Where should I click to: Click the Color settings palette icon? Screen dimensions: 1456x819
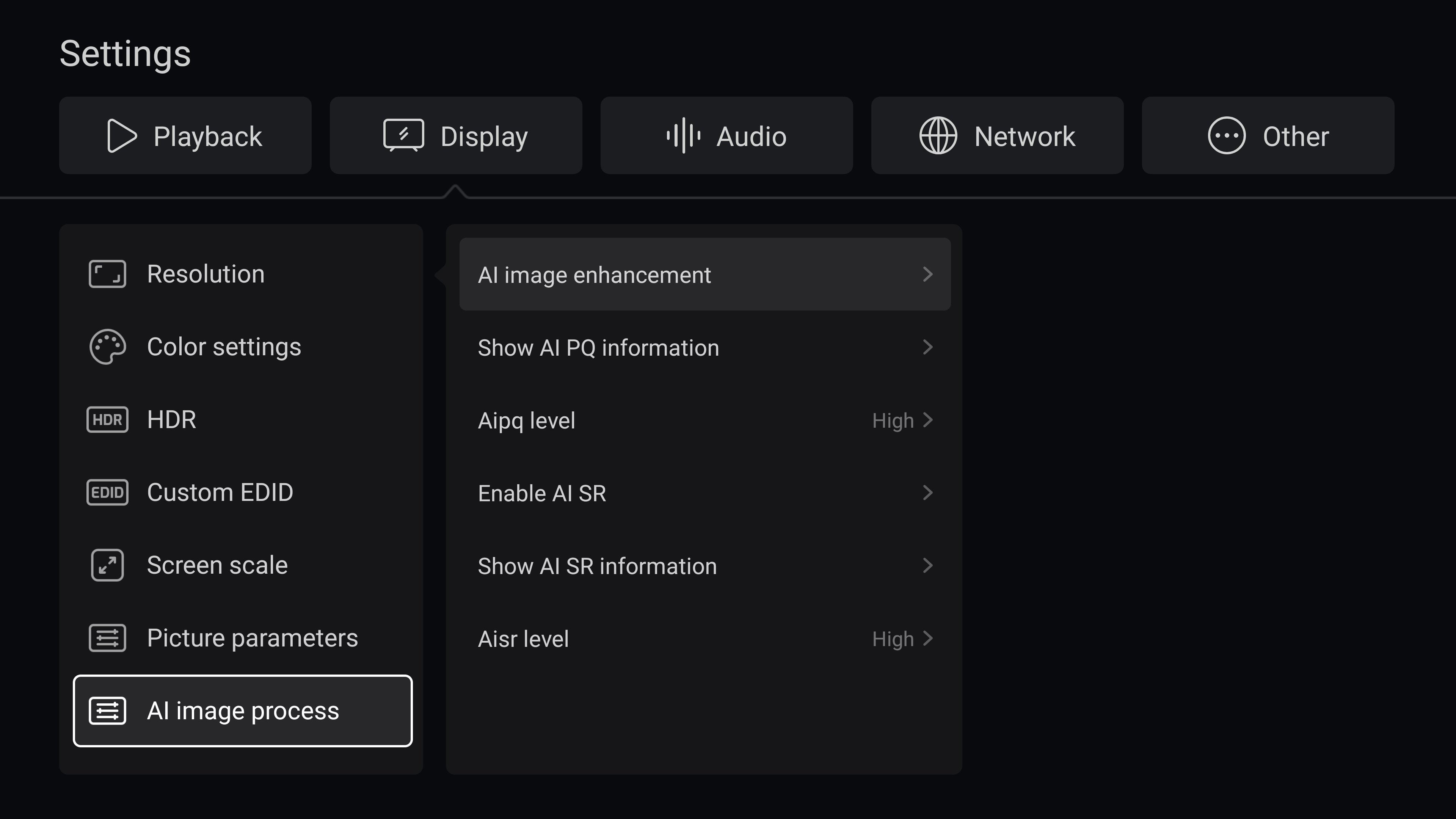coord(107,347)
